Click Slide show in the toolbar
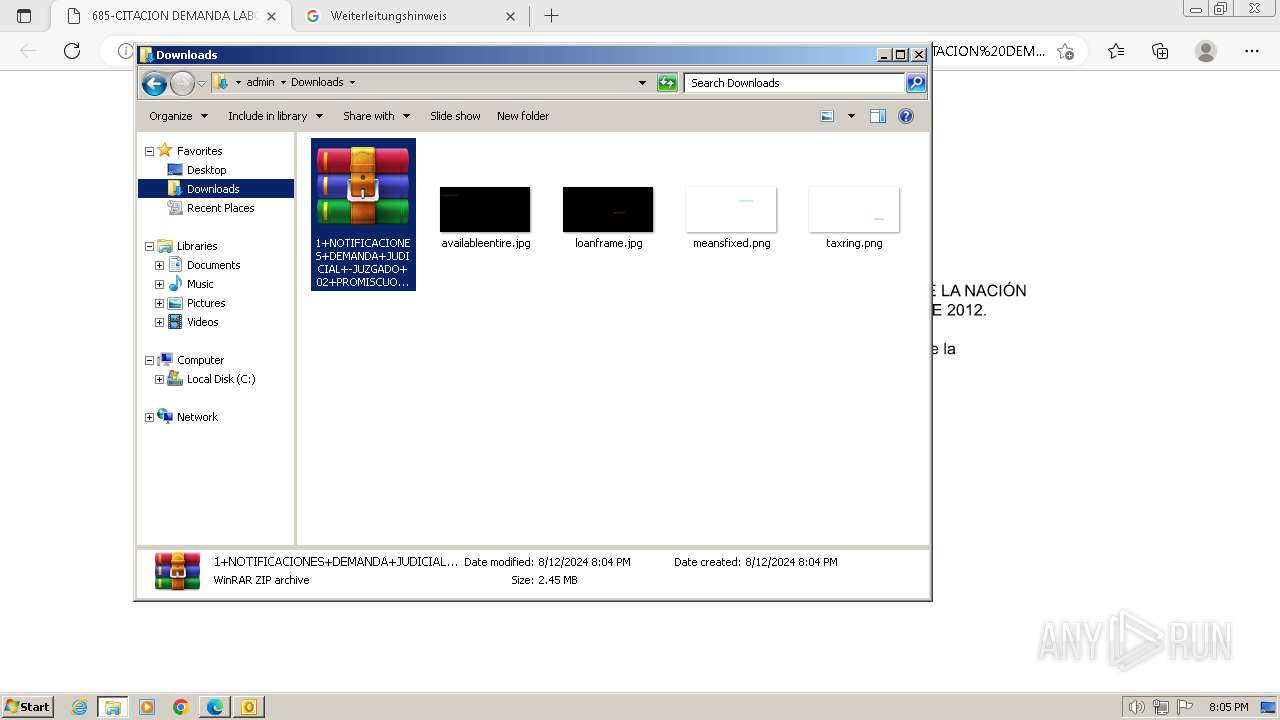 [455, 116]
